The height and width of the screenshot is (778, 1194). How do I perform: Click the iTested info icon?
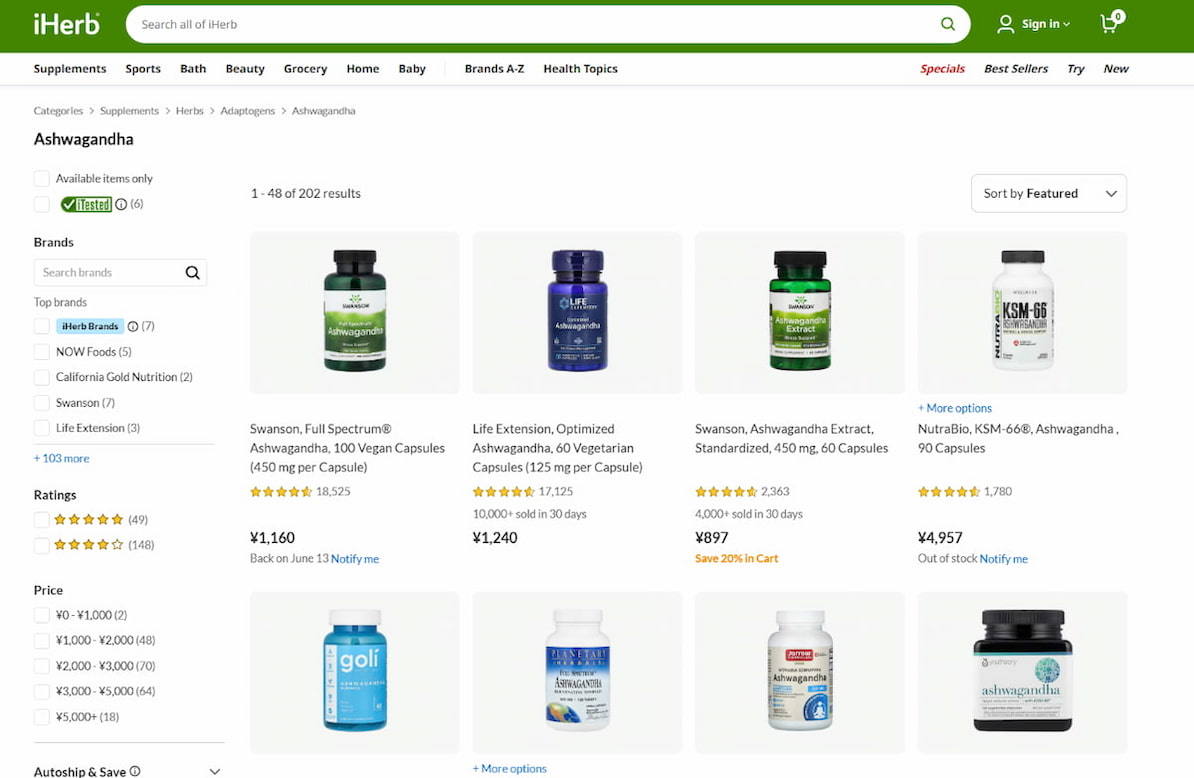(x=121, y=204)
